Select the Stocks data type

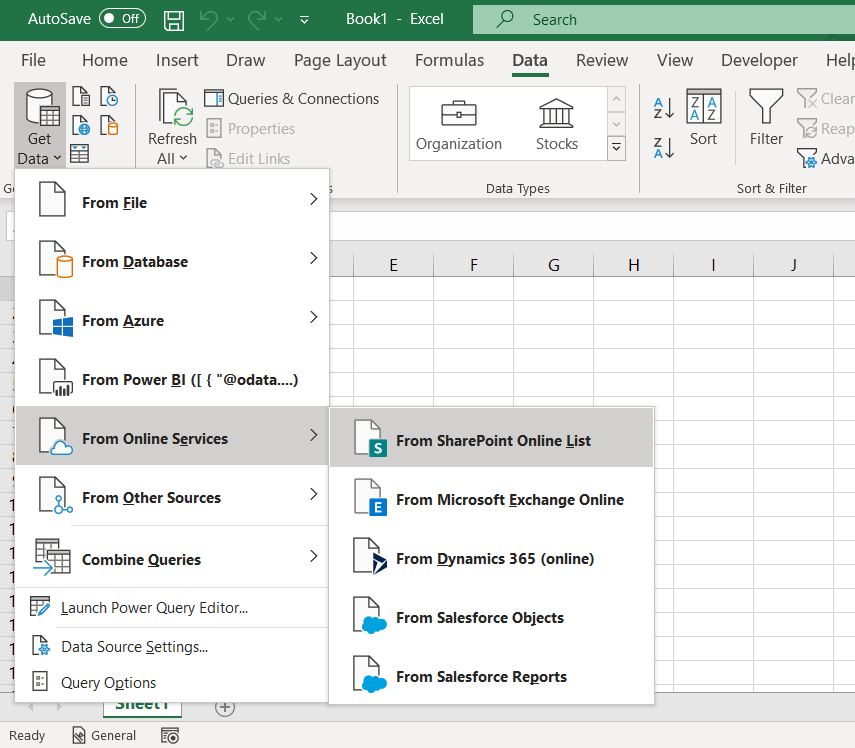pos(556,124)
